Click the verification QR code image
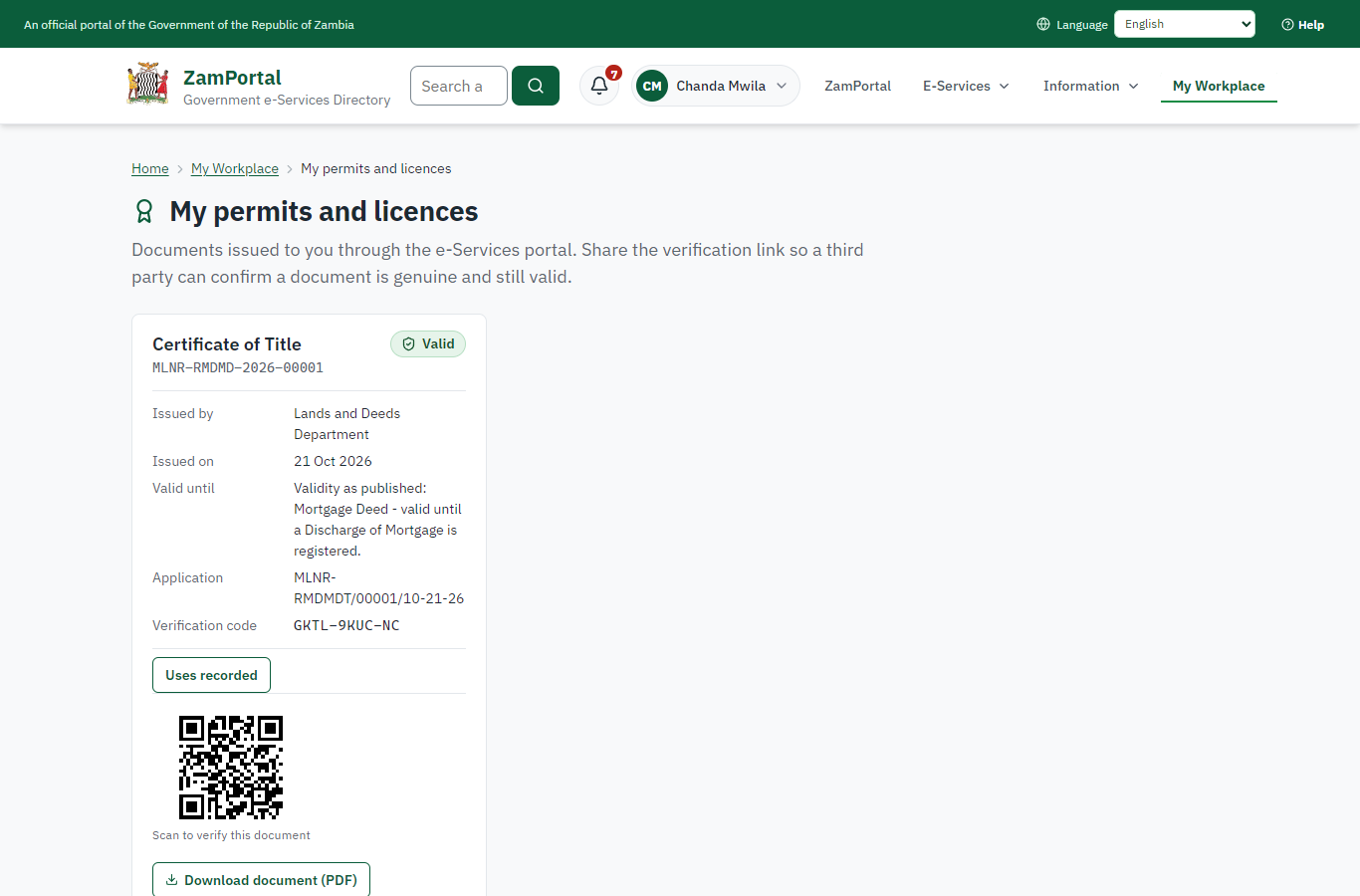This screenshot has height=896, width=1360. [x=231, y=768]
